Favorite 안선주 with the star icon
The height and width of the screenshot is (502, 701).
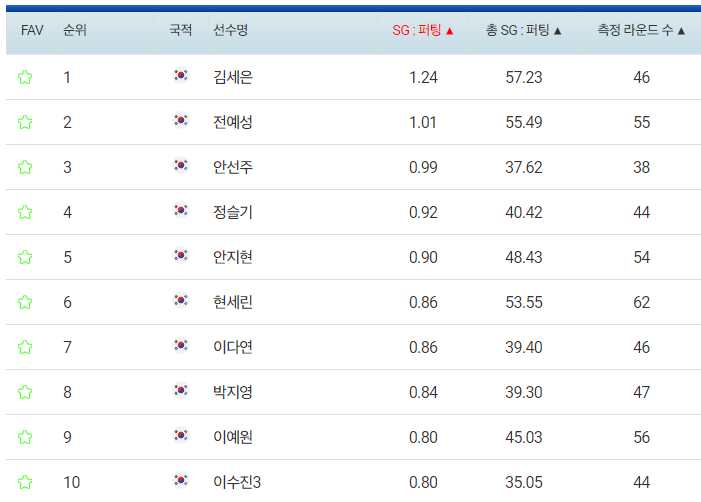point(25,167)
